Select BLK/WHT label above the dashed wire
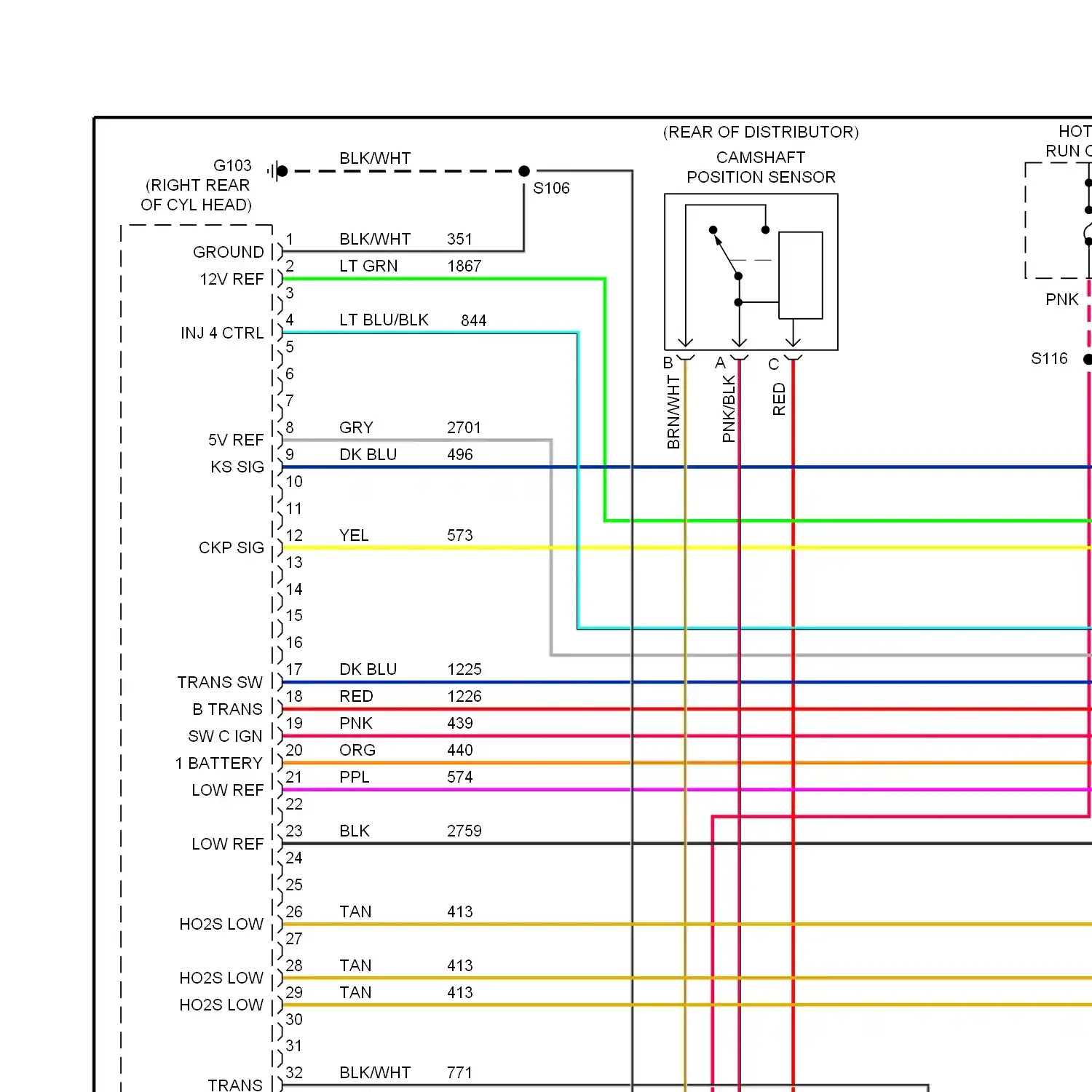1092x1092 pixels. (375, 159)
